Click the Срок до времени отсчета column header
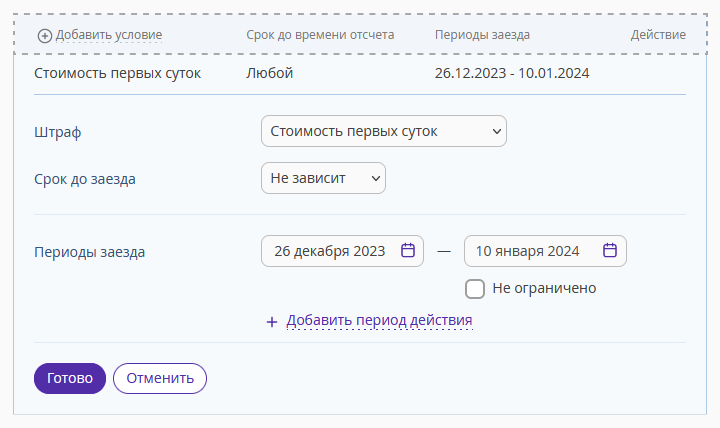This screenshot has width=720, height=428. click(320, 35)
